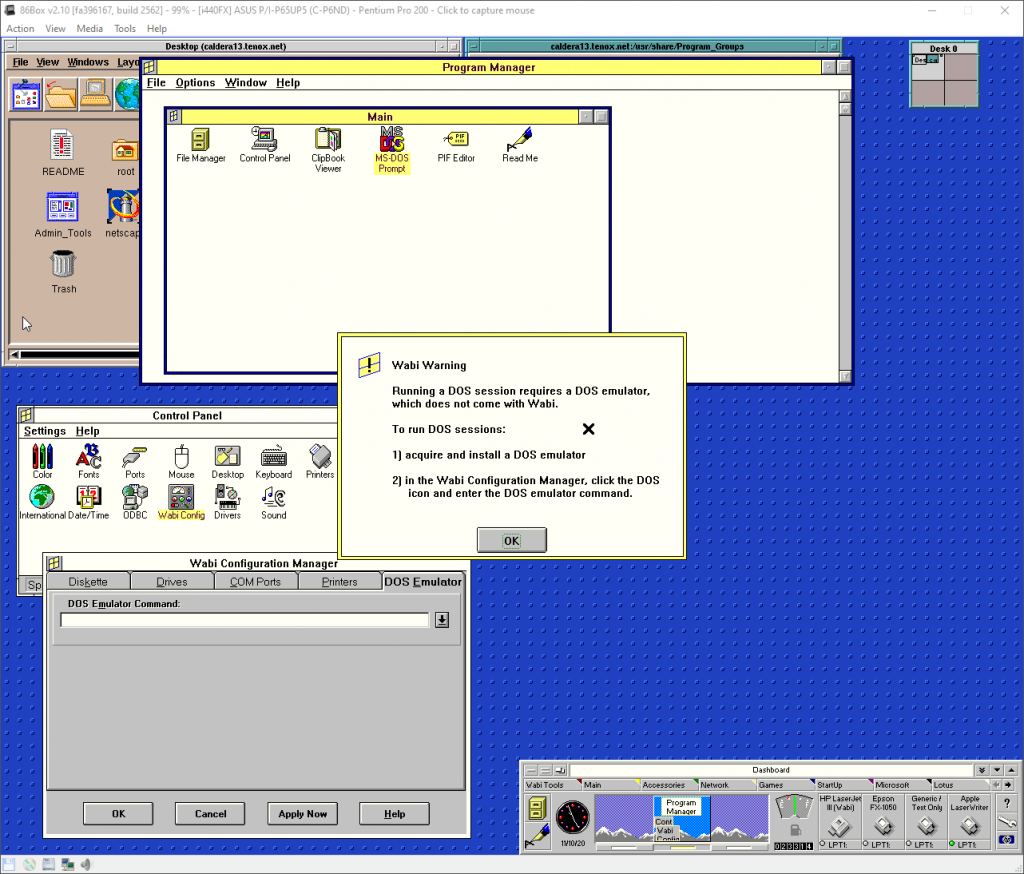1024x874 pixels.
Task: Open the Wabi Config icon
Action: click(x=181, y=498)
